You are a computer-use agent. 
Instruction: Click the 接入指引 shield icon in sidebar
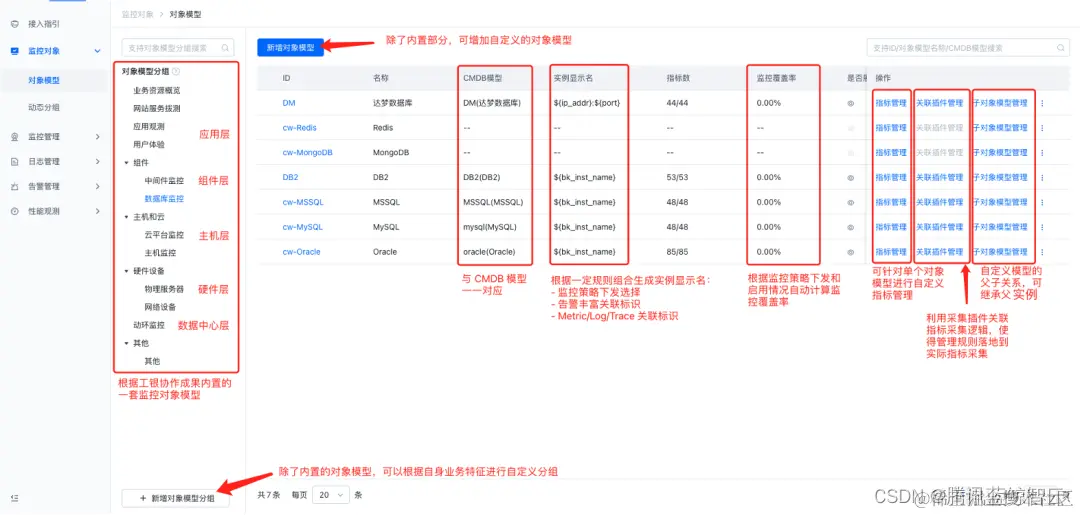(x=14, y=23)
